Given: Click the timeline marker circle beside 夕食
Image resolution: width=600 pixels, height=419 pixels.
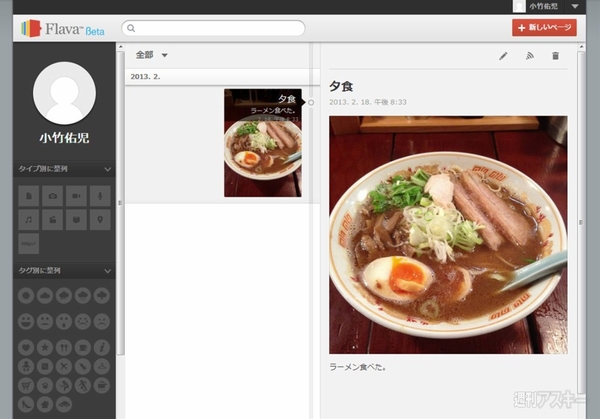Looking at the screenshot, I should [x=311, y=103].
